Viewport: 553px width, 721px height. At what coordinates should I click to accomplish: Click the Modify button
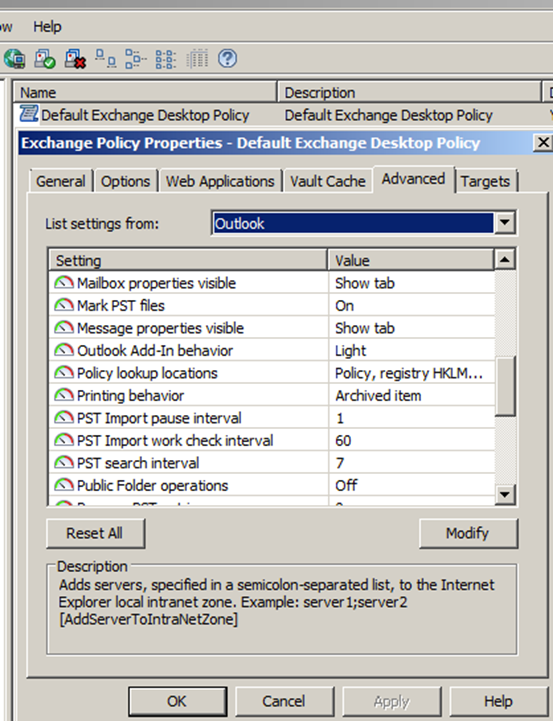point(468,533)
